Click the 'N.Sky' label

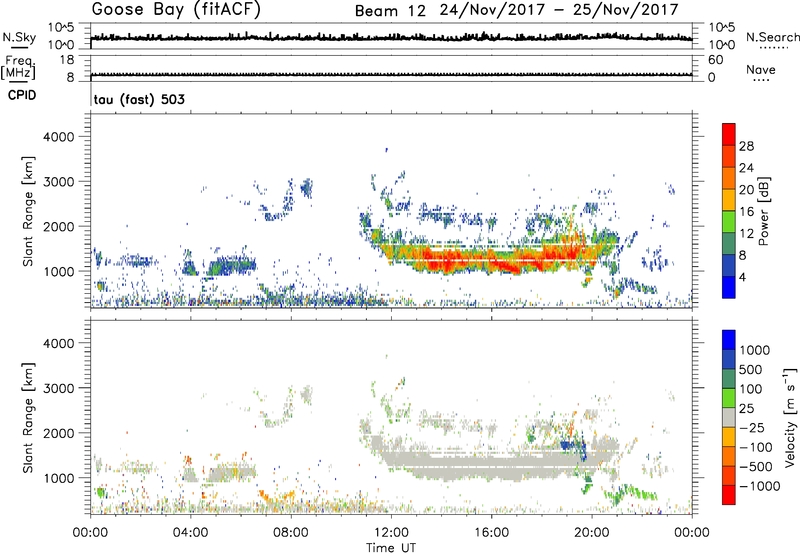tap(19, 37)
